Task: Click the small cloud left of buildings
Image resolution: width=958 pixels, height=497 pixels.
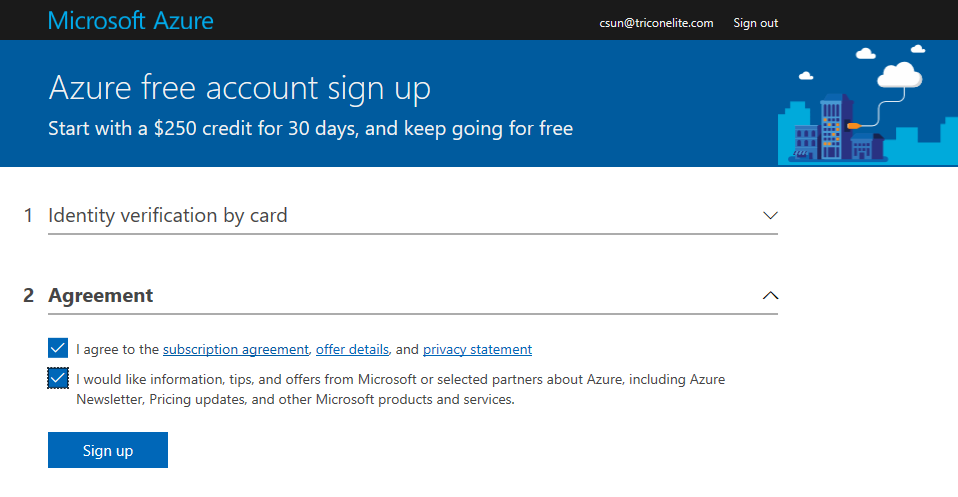Action: tap(806, 76)
